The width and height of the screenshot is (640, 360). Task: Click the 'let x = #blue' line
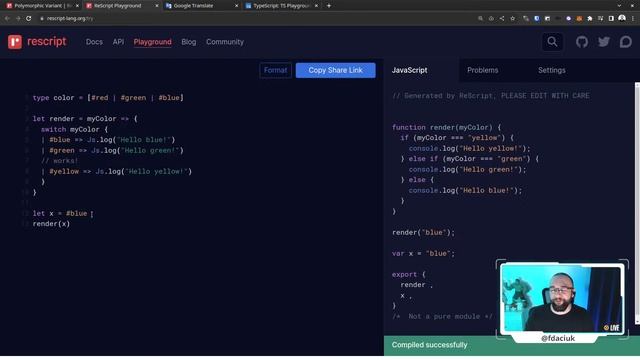60,213
